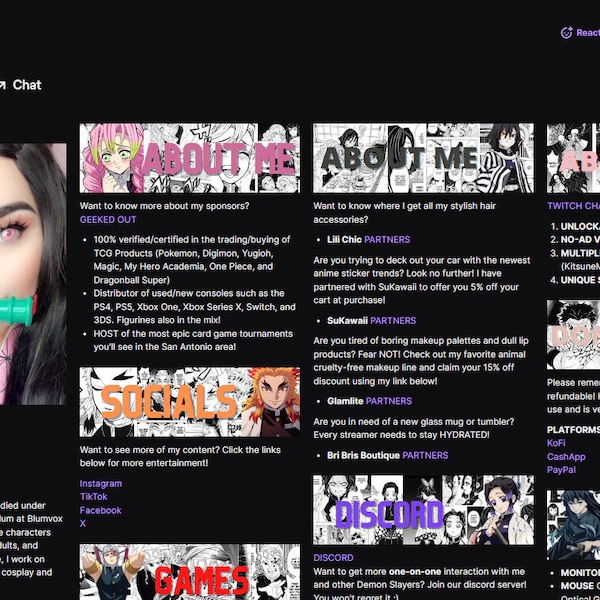600x600 pixels.
Task: Click the partially visible DON... banner
Action: (573, 335)
